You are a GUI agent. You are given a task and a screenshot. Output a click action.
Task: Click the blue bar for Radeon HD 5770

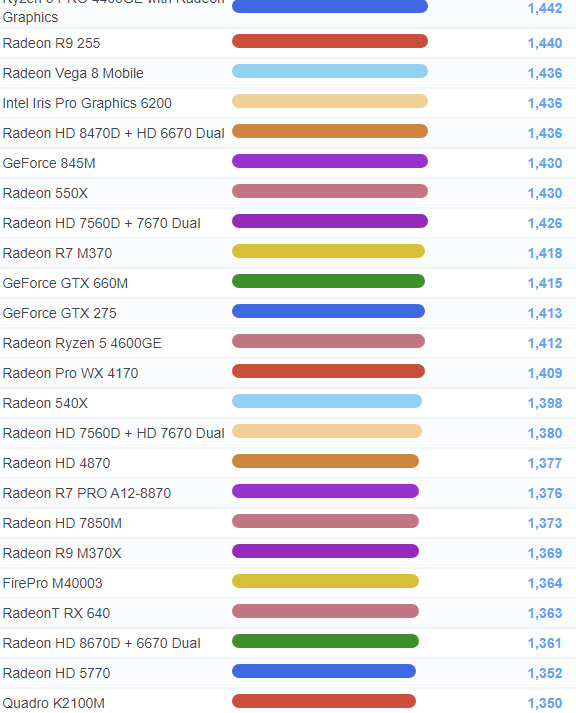(324, 672)
